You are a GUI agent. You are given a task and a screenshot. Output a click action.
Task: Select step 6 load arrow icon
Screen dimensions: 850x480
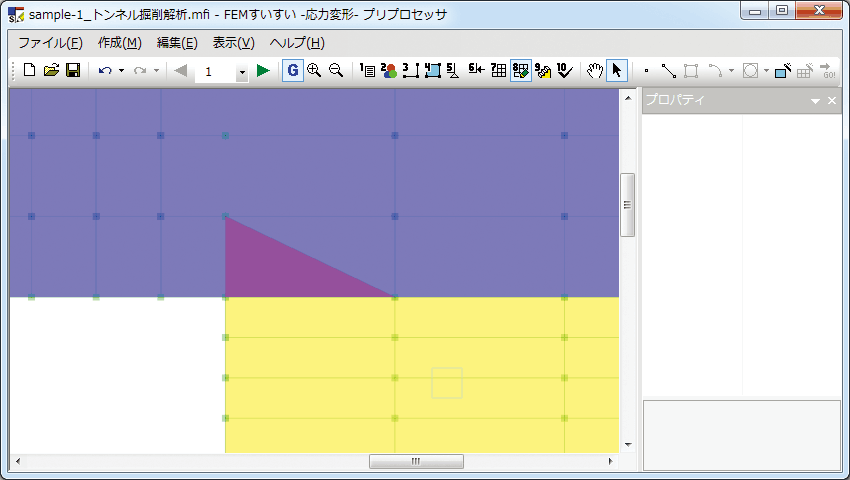tap(476, 69)
